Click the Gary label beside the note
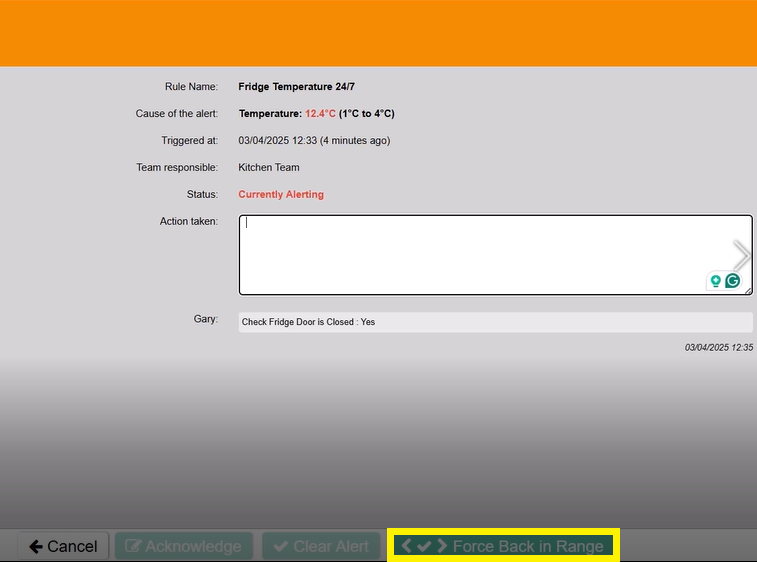This screenshot has width=757, height=562. (x=206, y=319)
